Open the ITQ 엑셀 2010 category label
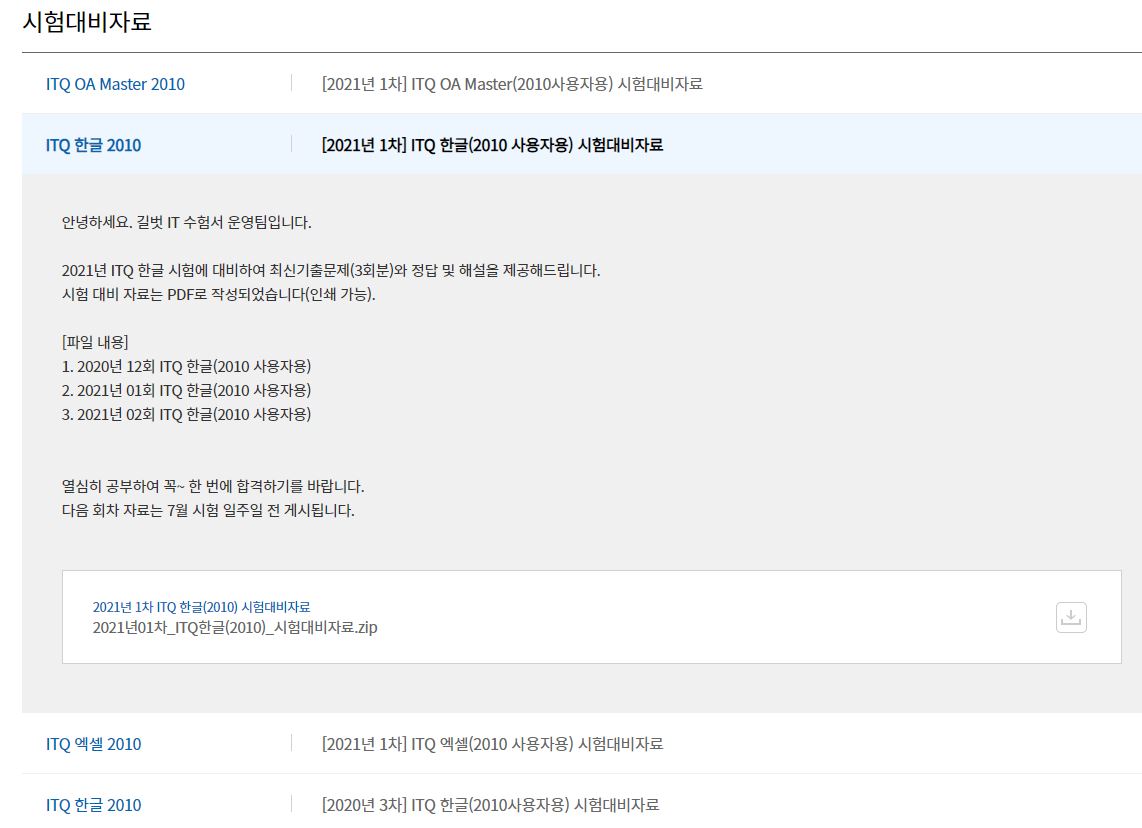Viewport: 1142px width, 828px height. pyautogui.click(x=93, y=744)
